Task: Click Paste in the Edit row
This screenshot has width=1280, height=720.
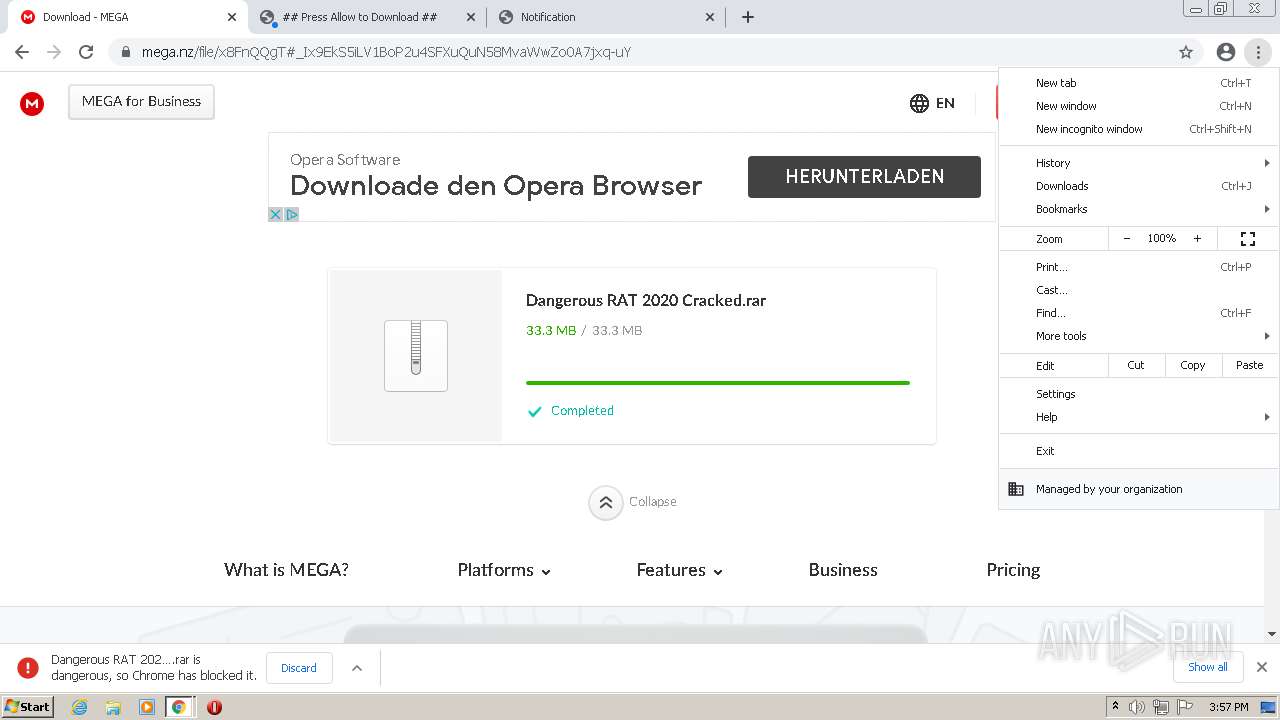Action: pyautogui.click(x=1250, y=365)
